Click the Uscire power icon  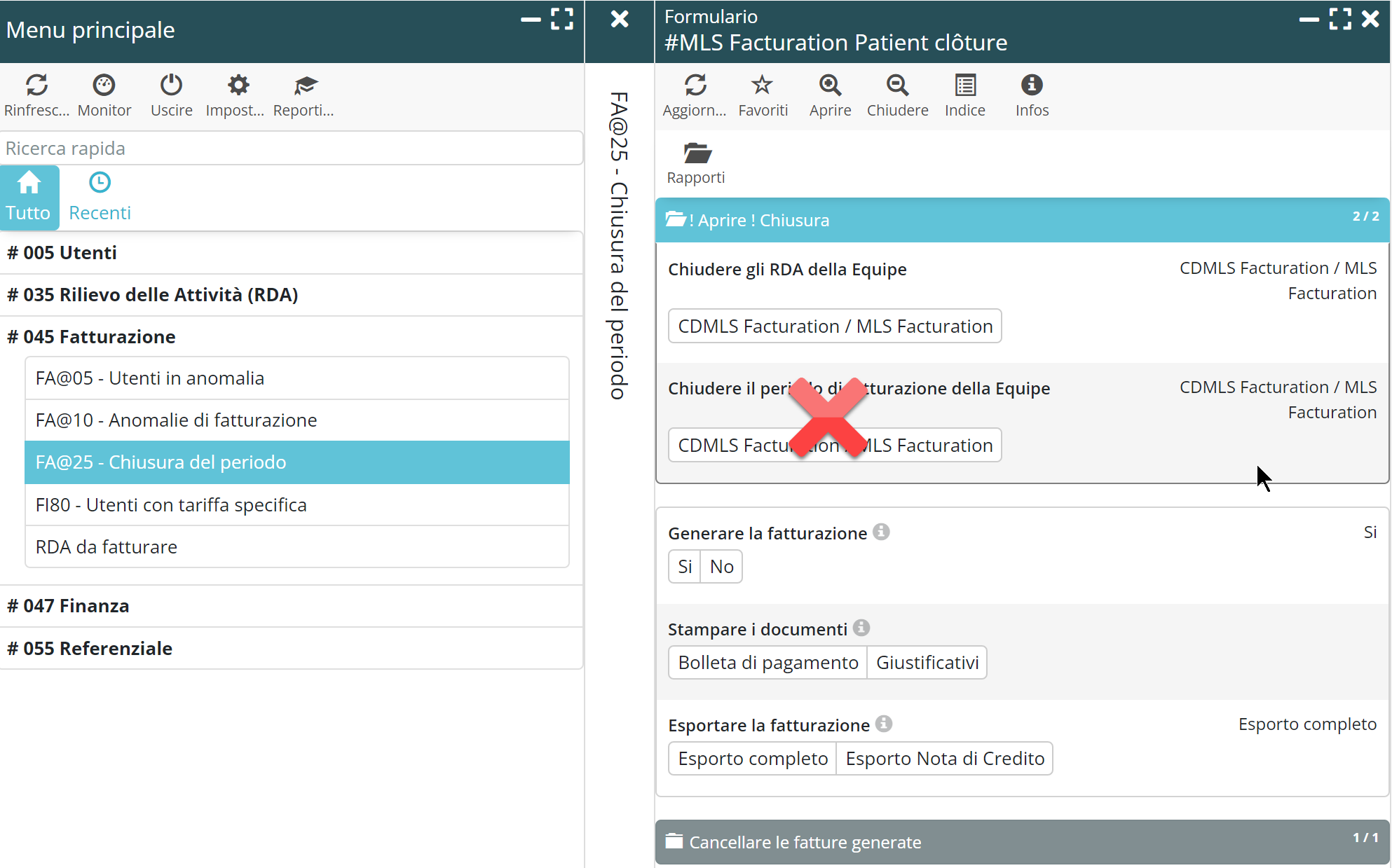(x=171, y=85)
